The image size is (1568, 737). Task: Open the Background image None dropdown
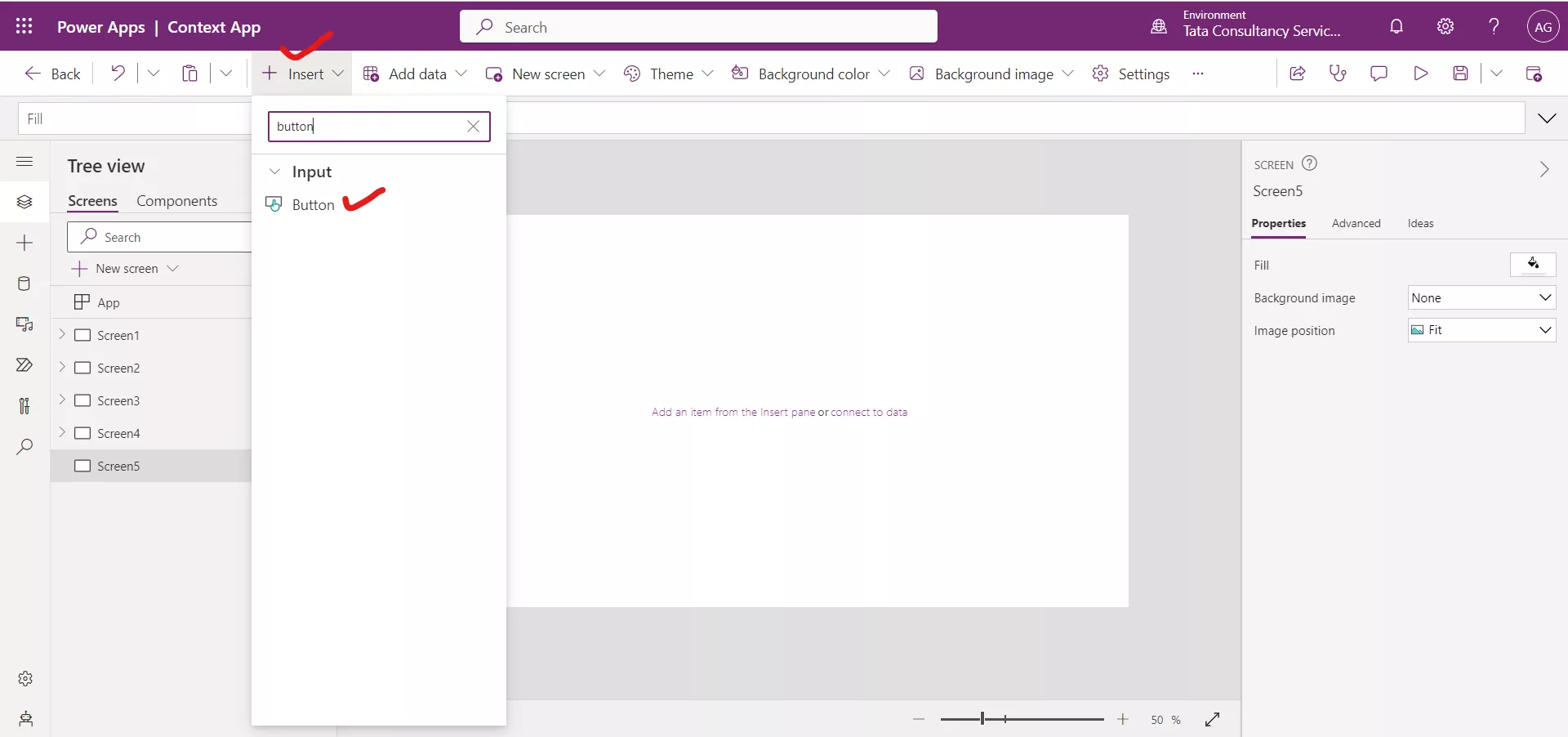pos(1481,297)
